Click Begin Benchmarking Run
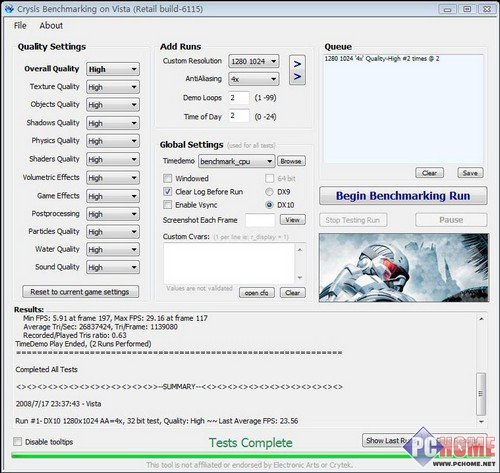The image size is (500, 473). coord(403,196)
